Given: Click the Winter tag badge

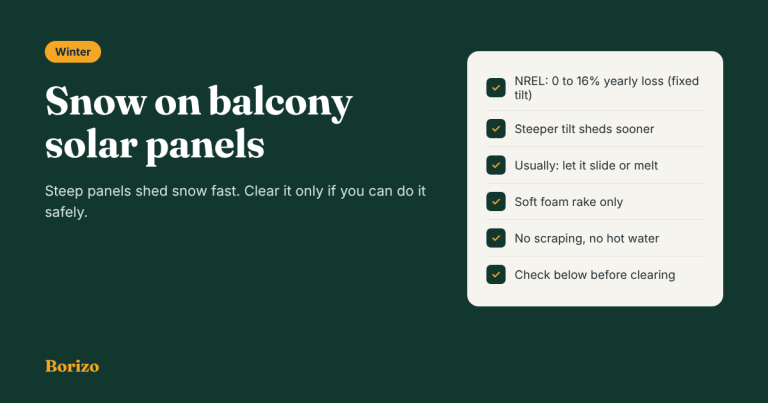Looking at the screenshot, I should coord(73,52).
